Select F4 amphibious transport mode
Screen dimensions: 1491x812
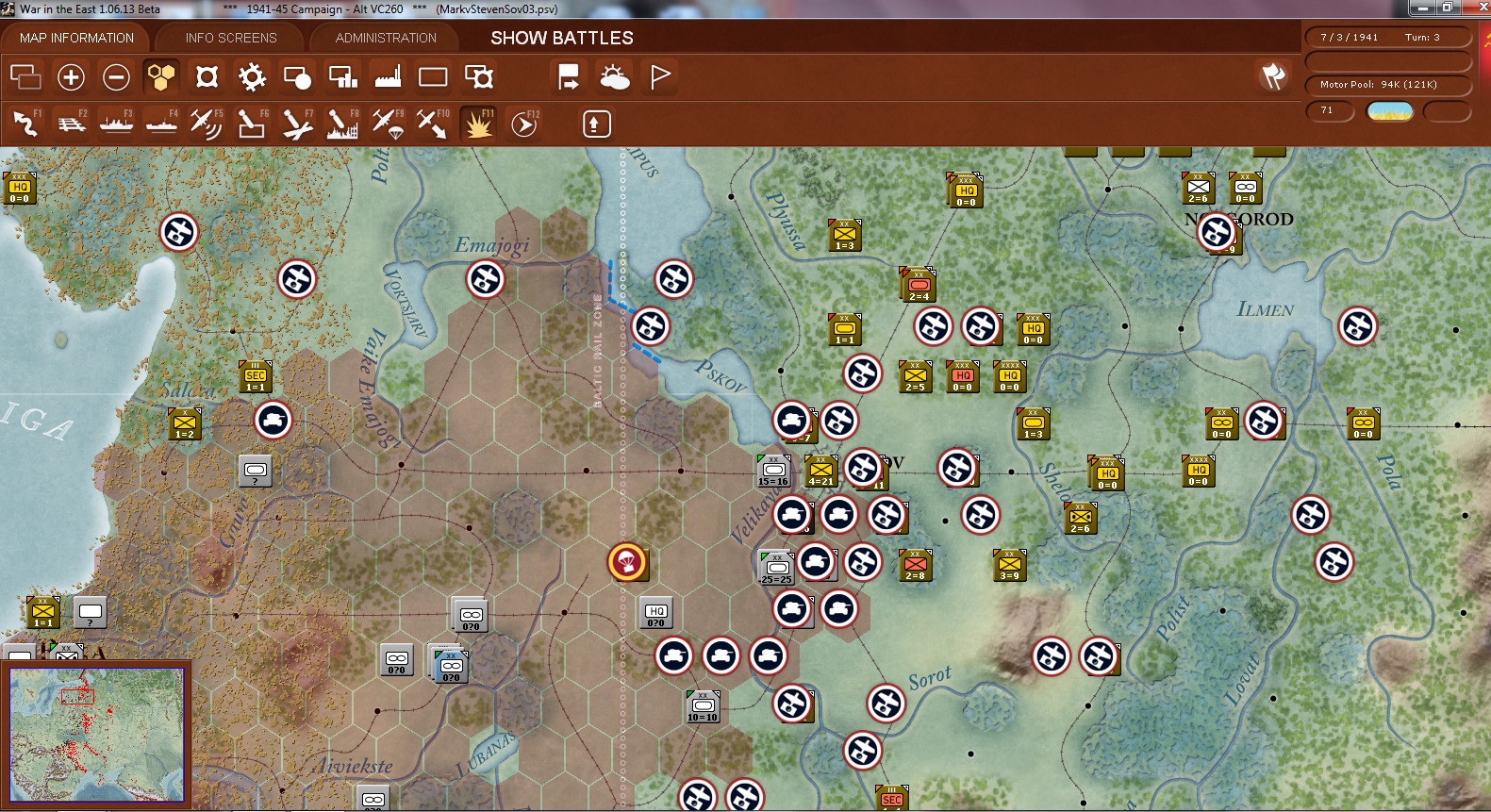162,124
